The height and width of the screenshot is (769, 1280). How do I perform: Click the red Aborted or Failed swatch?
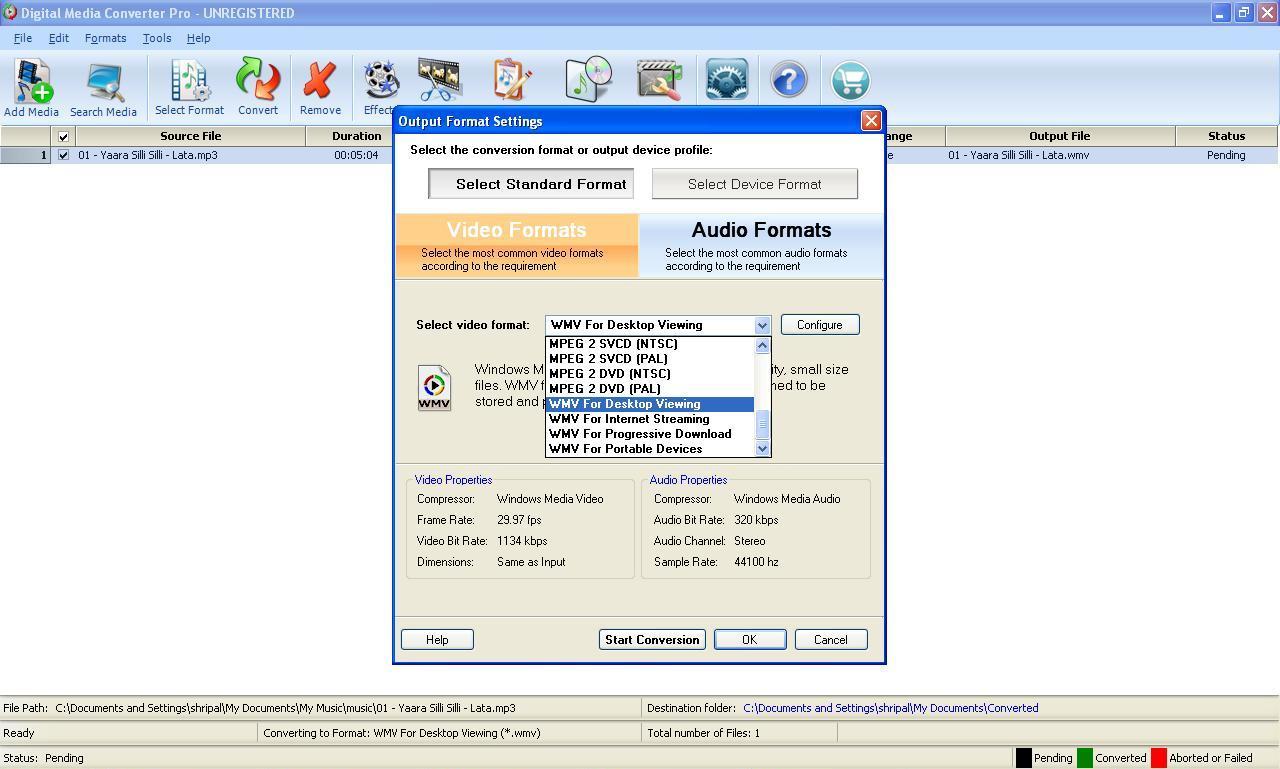1159,758
